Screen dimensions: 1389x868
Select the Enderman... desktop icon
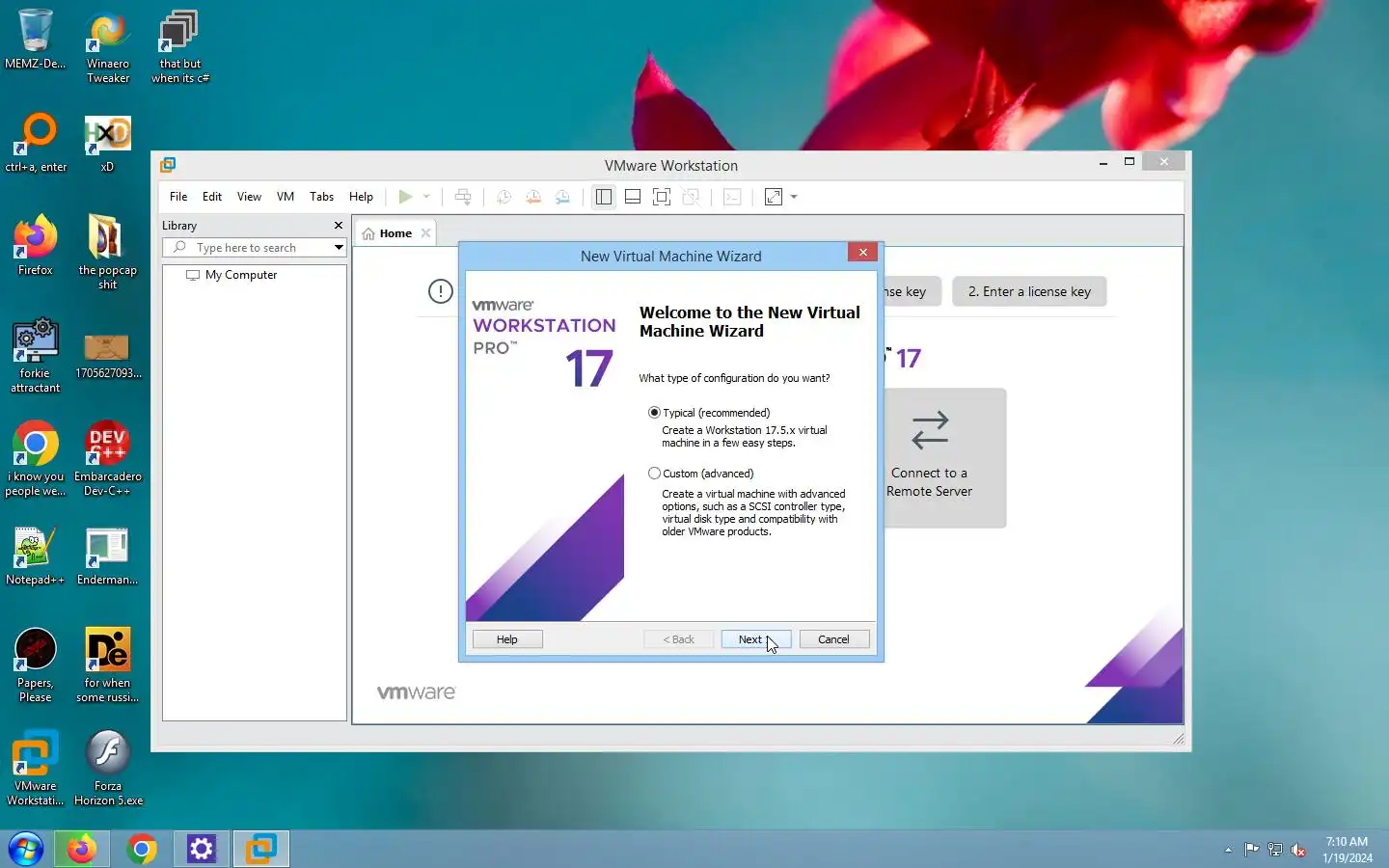(x=108, y=556)
